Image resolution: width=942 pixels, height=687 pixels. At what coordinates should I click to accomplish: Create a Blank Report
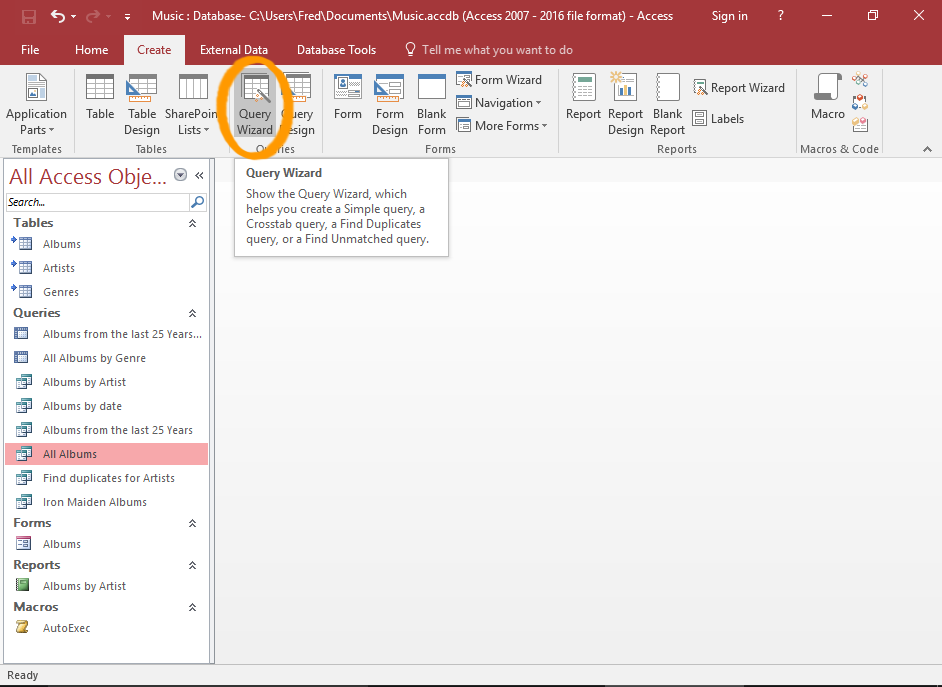tap(667, 104)
